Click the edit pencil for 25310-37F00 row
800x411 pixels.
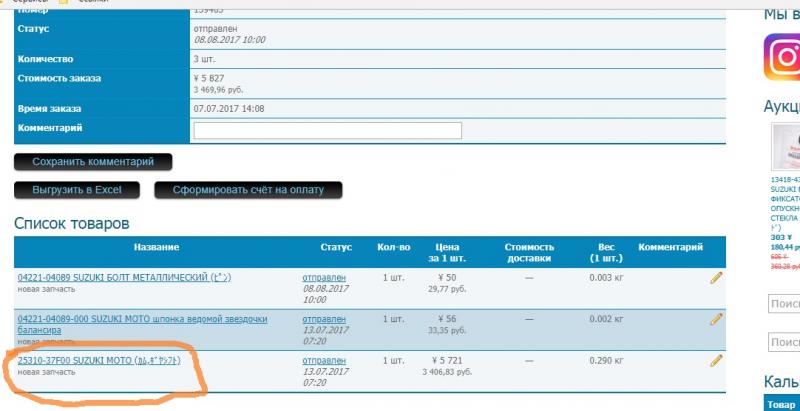point(716,361)
